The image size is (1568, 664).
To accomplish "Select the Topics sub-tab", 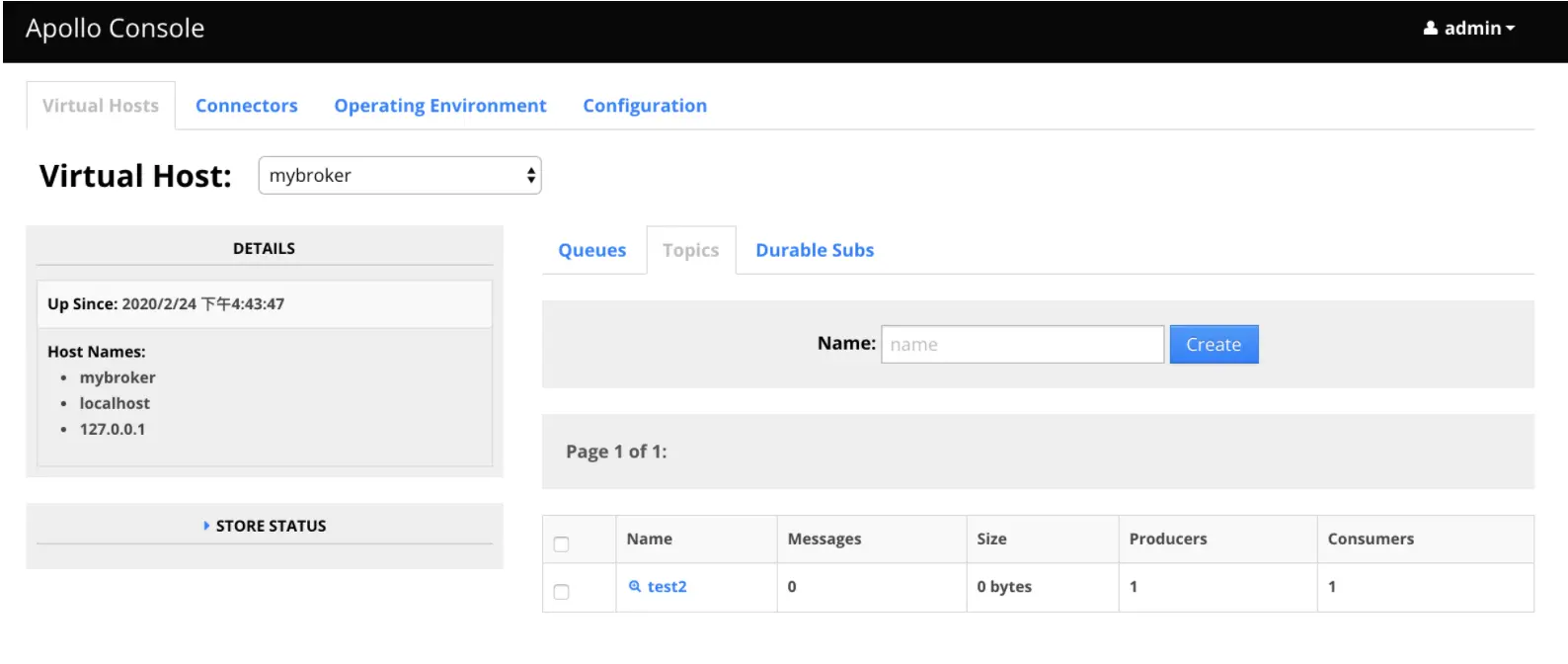I will [x=690, y=250].
